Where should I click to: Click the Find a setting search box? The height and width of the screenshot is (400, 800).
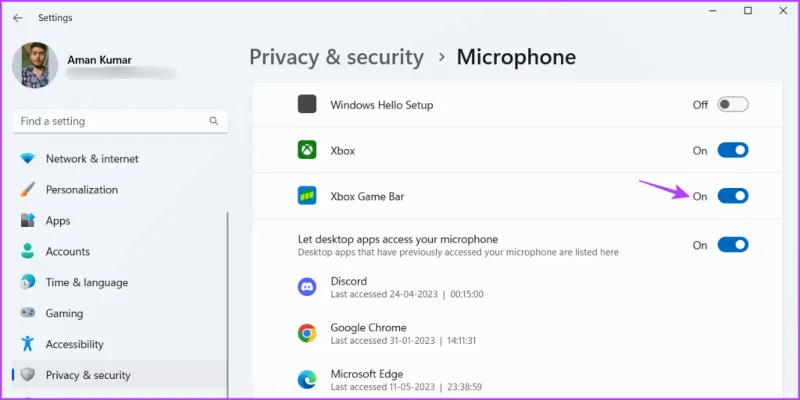tap(120, 121)
